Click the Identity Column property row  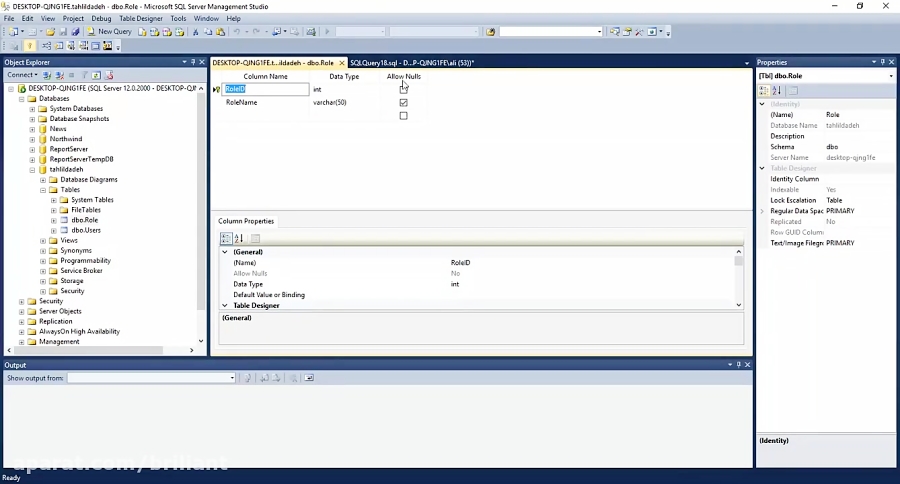825,179
